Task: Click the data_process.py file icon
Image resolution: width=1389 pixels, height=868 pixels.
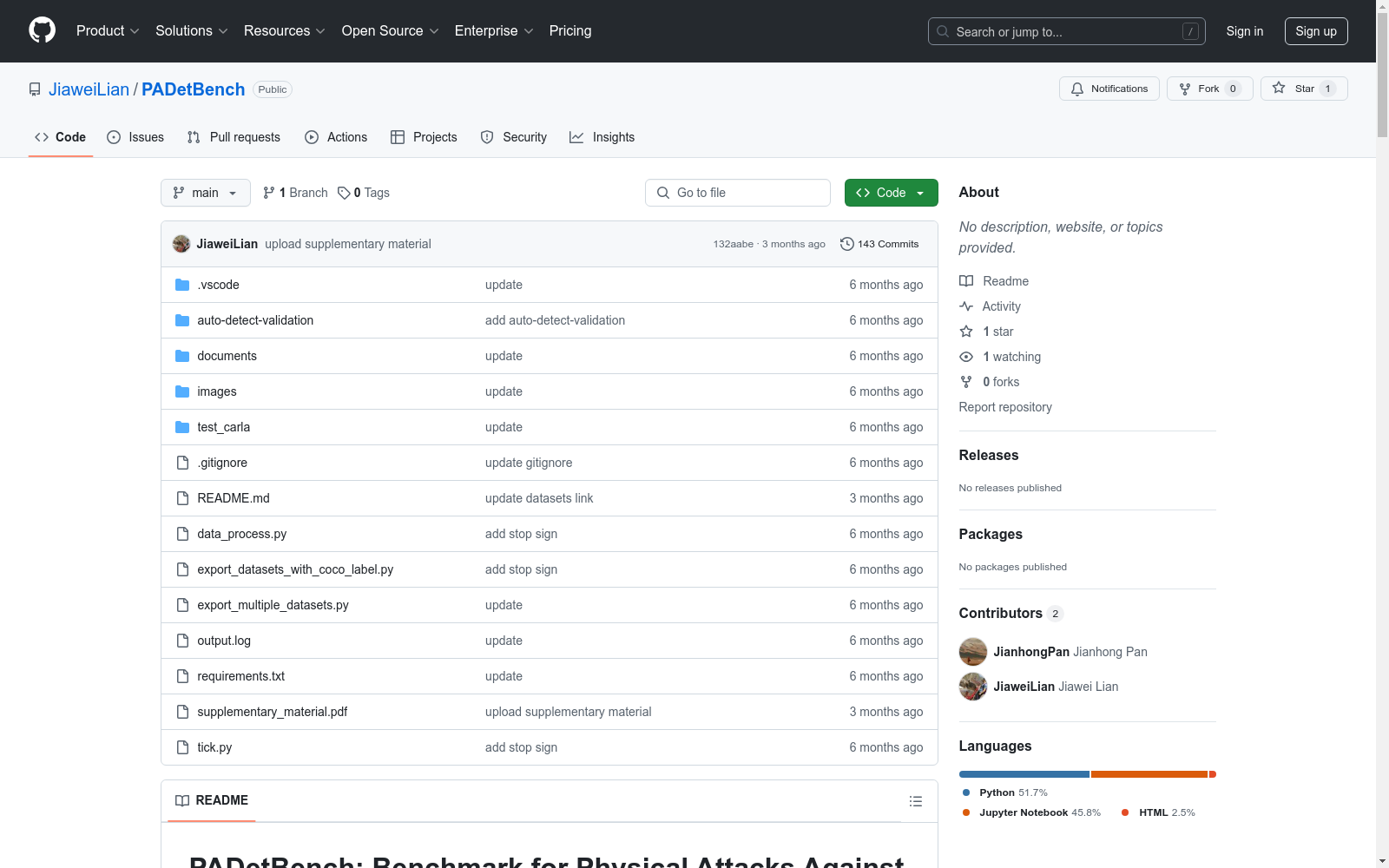Action: click(182, 534)
